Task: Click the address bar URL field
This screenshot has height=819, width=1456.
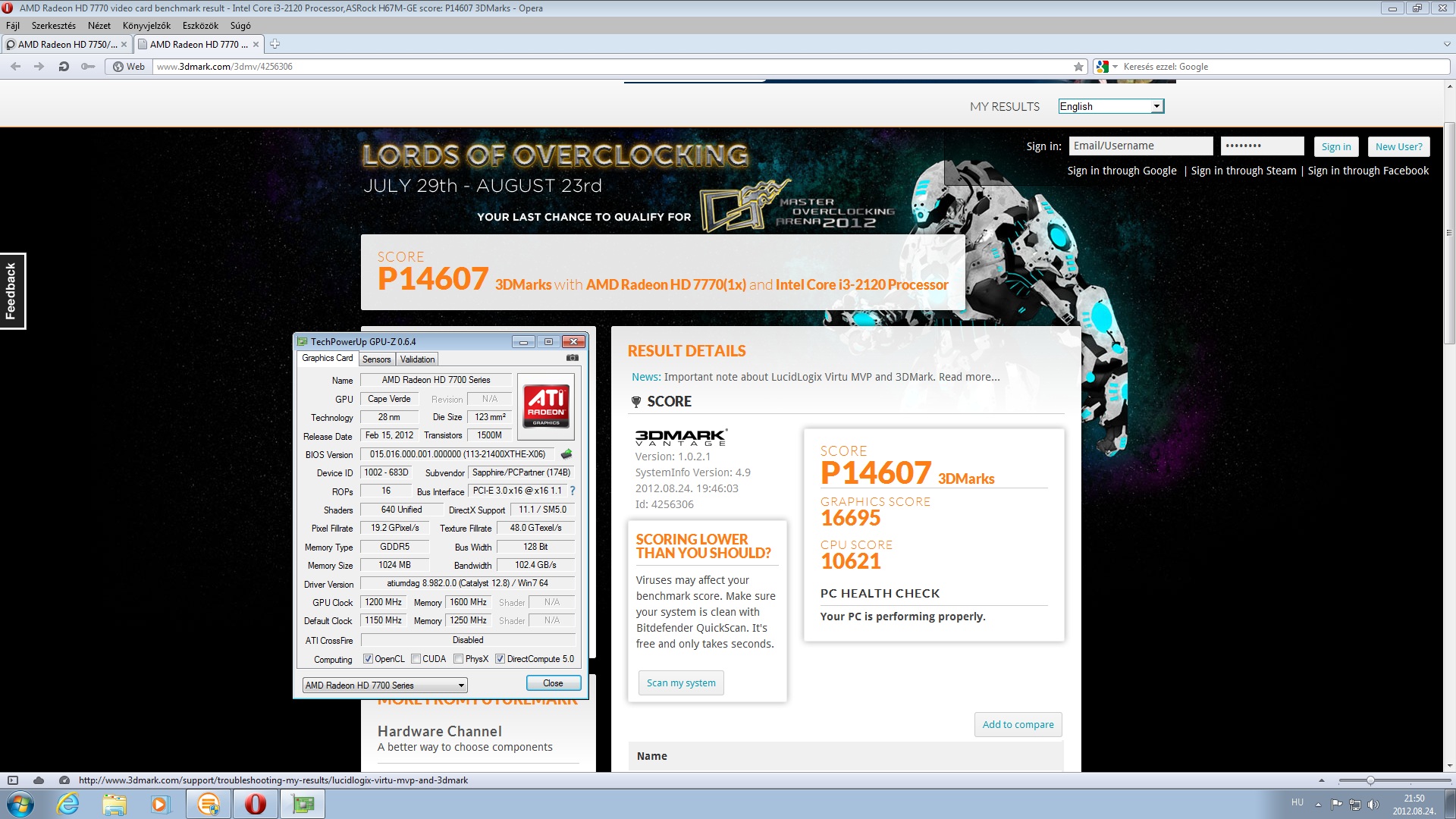Action: 610,67
